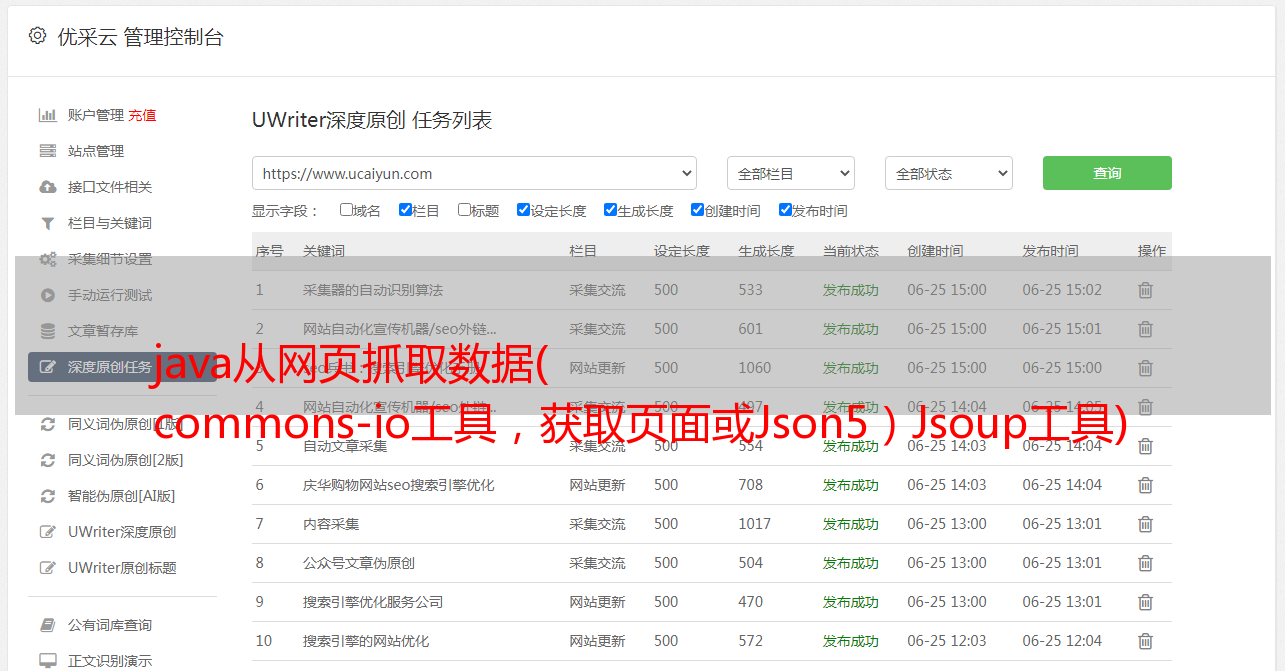Viewport: 1285px width, 671px height.
Task: Click the red 充值 link
Action: (142, 115)
